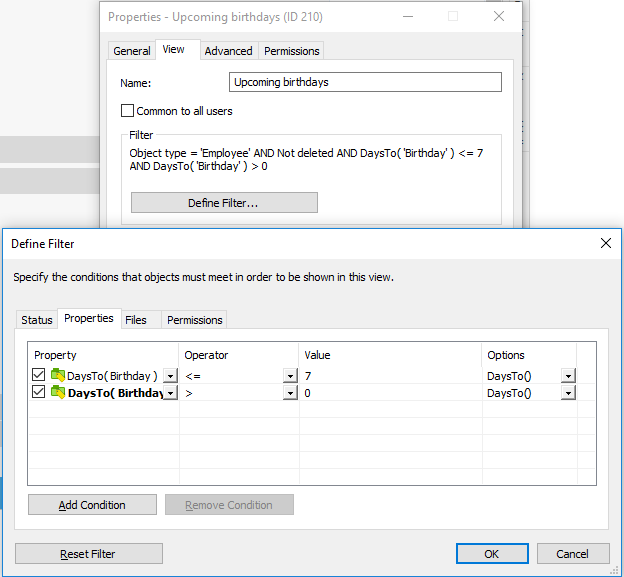The width and height of the screenshot is (624, 577).
Task: Click the property icon in the > condition row
Action: coord(58,392)
